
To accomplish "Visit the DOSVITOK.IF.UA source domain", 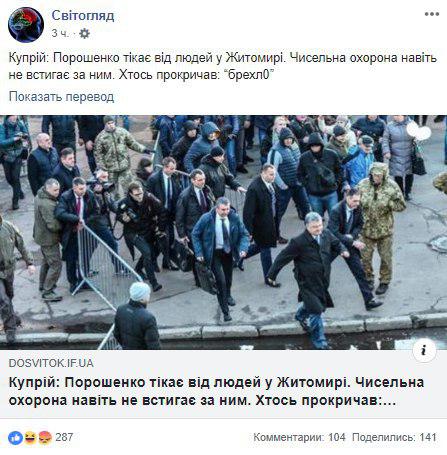I will tap(51, 363).
